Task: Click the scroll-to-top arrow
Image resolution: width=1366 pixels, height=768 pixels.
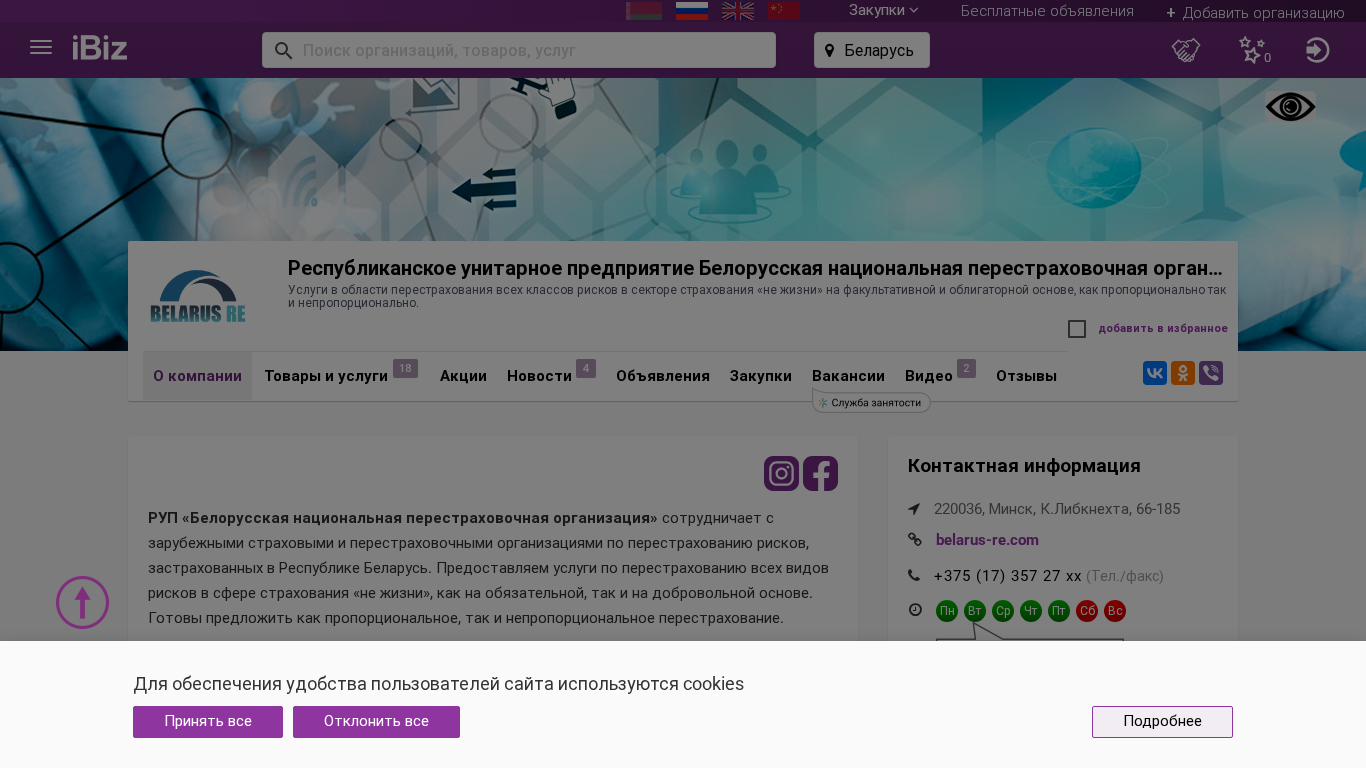Action: pos(82,602)
